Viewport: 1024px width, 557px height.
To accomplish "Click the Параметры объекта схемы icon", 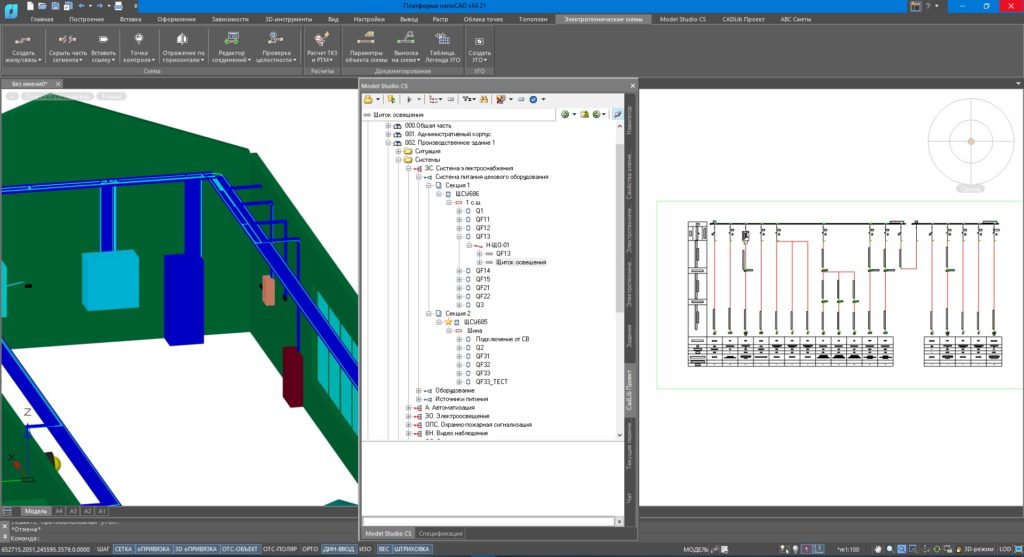I will coord(367,38).
